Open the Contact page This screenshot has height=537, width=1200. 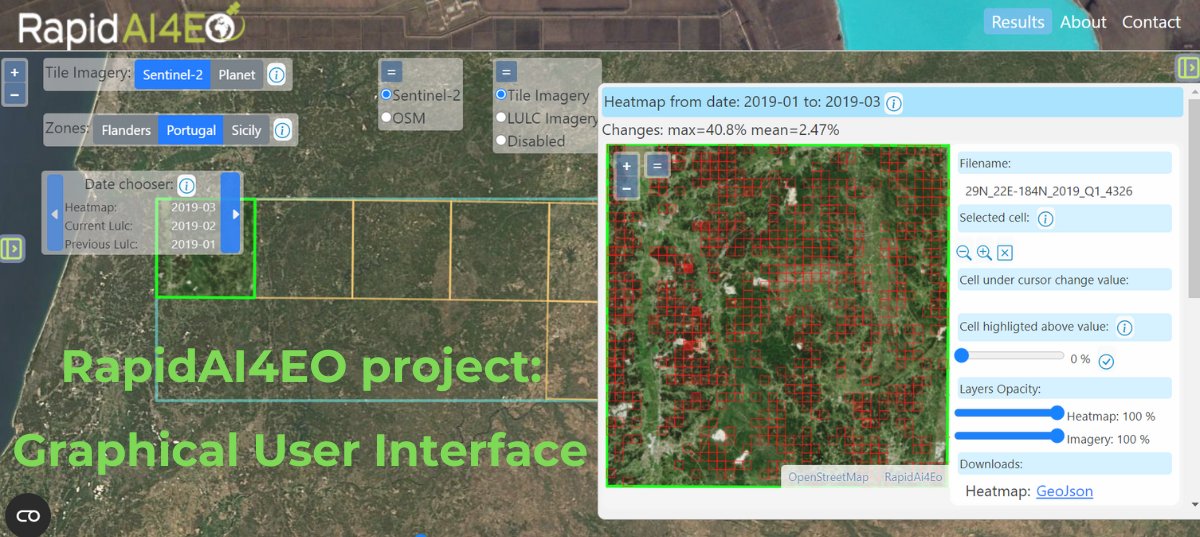pyautogui.click(x=1151, y=22)
